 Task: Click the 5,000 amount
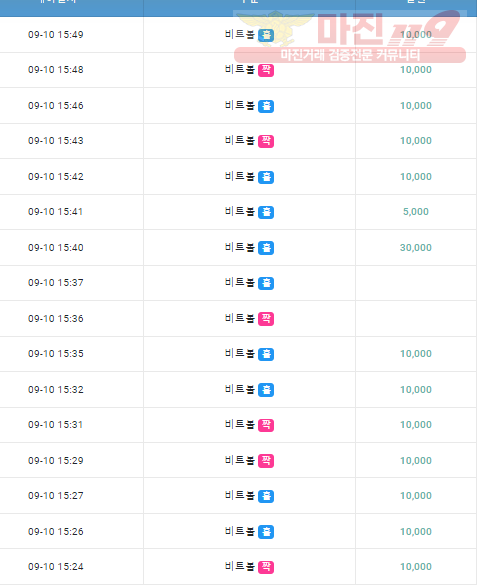pos(416,212)
